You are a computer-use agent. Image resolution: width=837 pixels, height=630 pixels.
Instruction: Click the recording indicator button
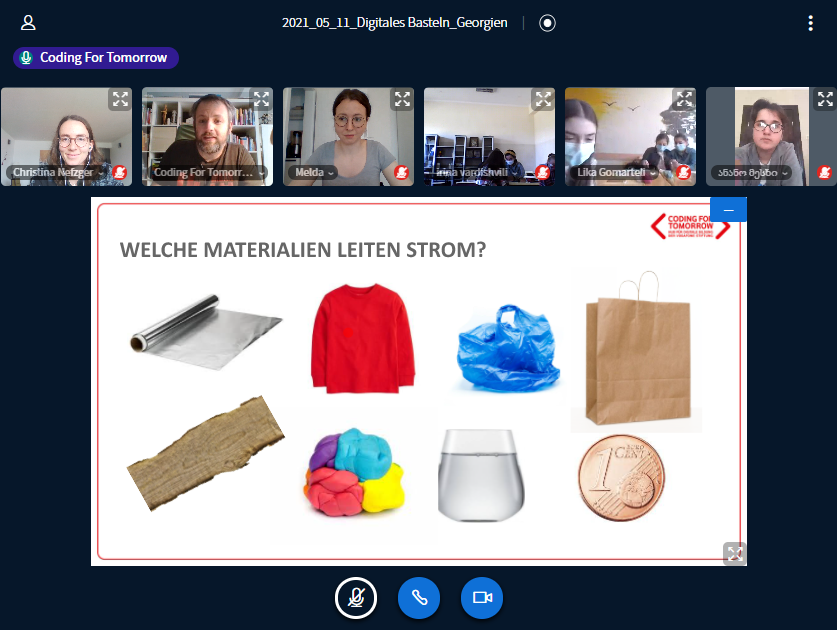coord(547,23)
